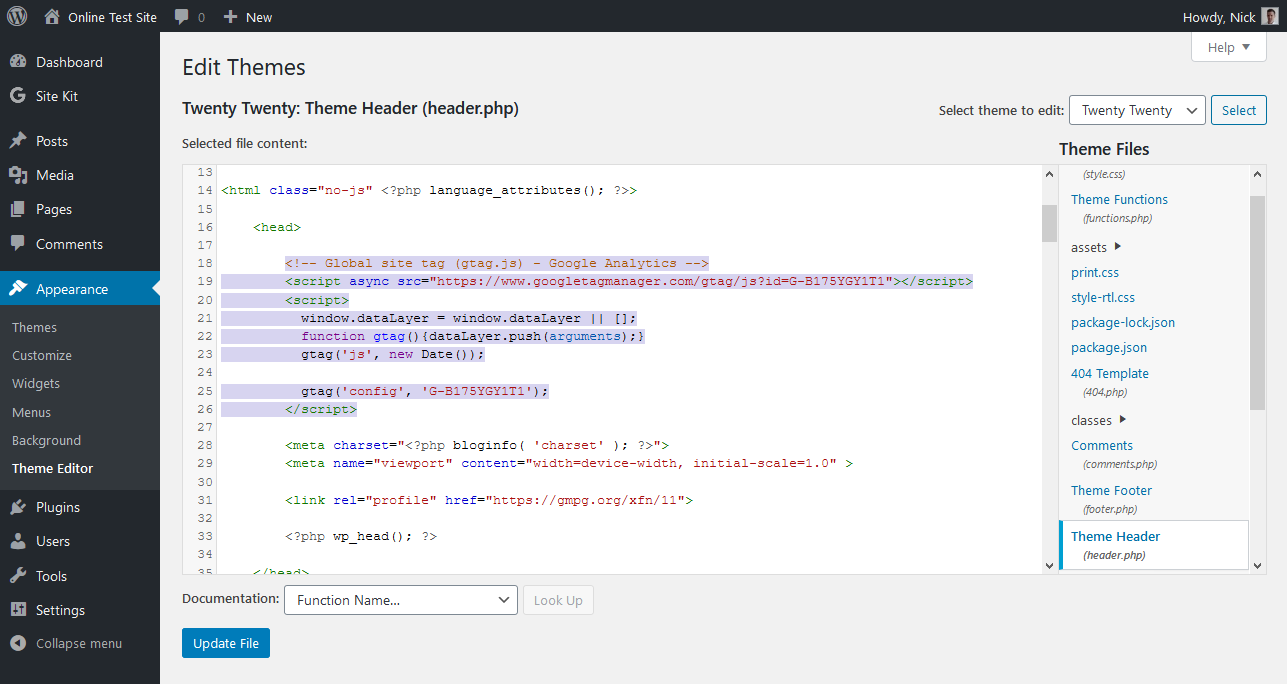Screen dimensions: 1287x684
Task: Click Nick's user avatar
Action: pyautogui.click(x=1269, y=17)
